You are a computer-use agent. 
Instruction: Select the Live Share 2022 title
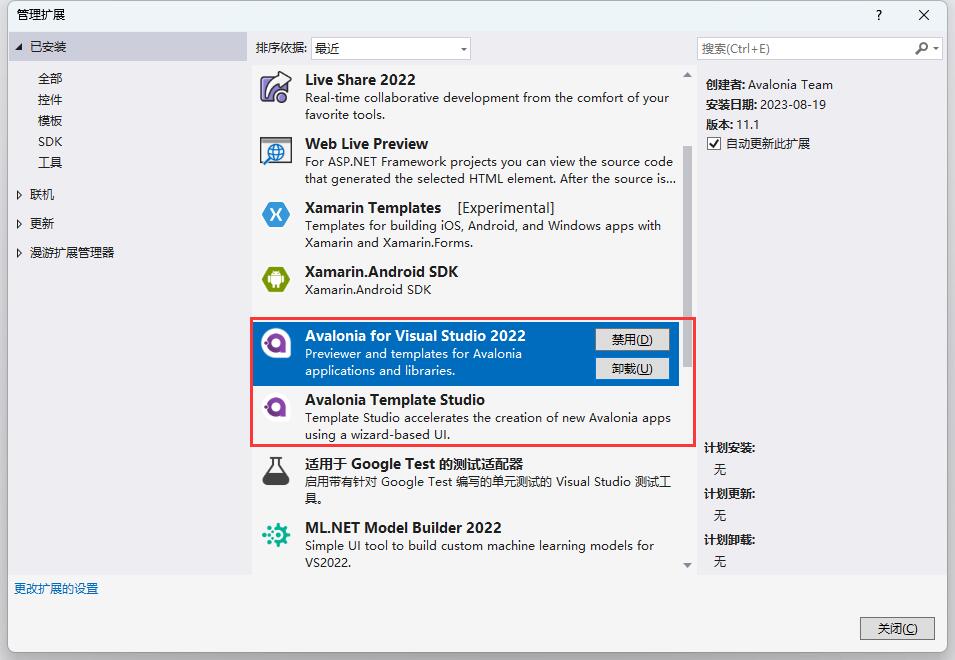point(360,80)
